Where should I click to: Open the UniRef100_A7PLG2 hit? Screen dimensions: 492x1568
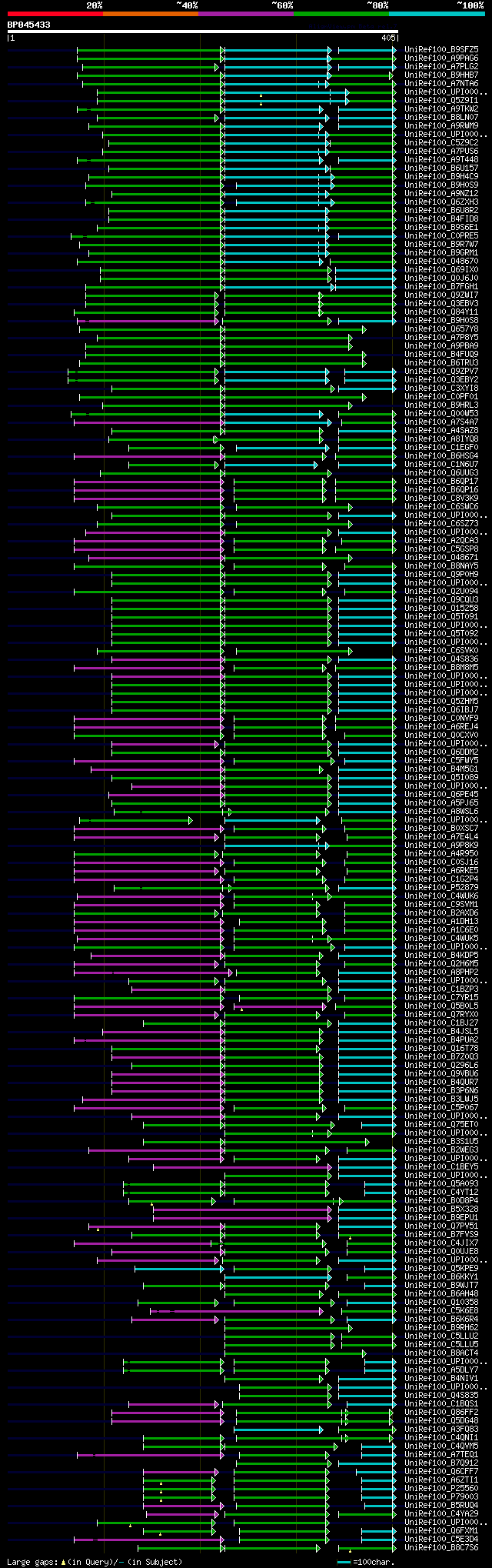click(441, 66)
